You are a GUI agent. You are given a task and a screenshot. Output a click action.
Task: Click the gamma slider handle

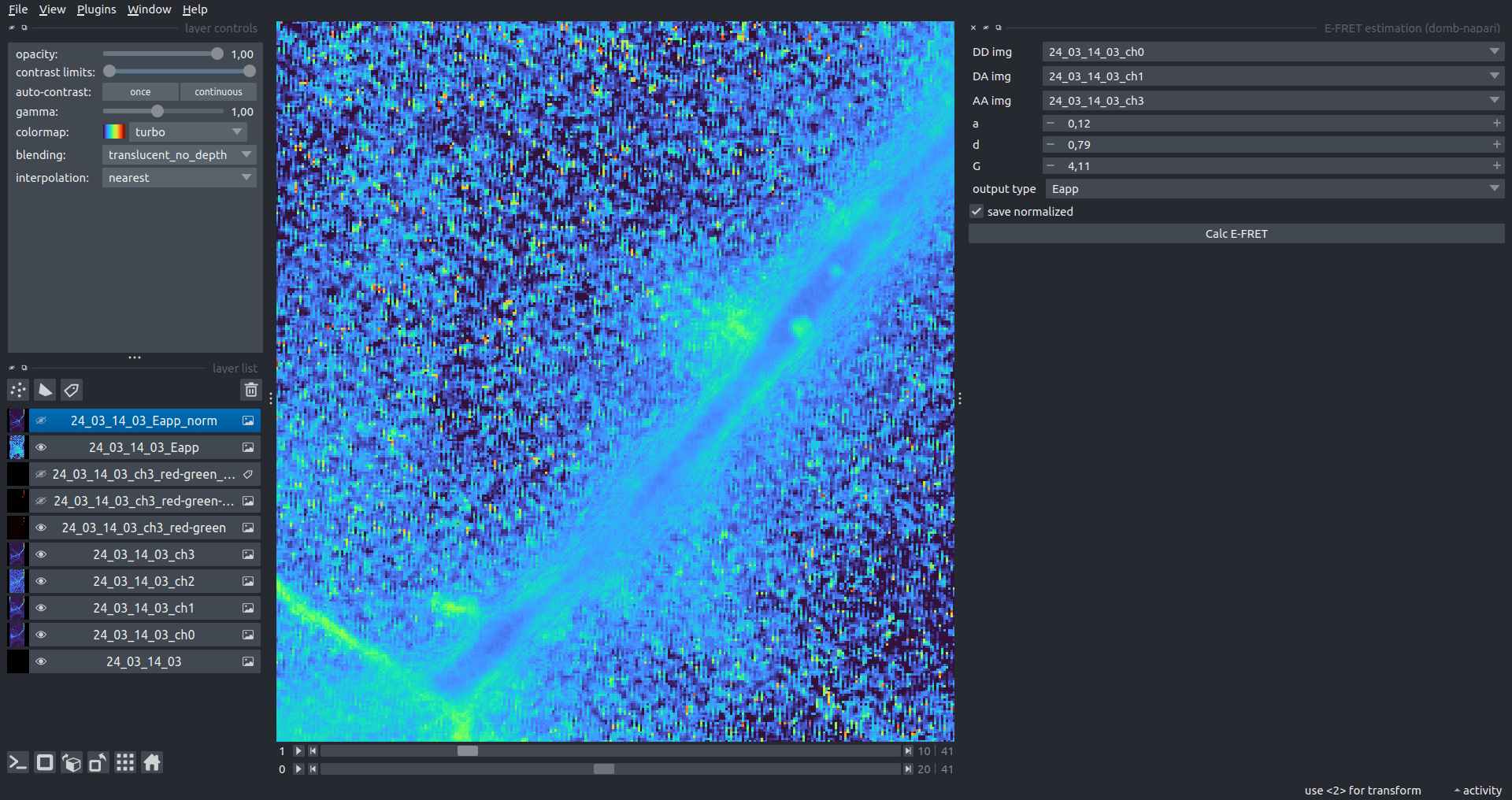pyautogui.click(x=157, y=111)
